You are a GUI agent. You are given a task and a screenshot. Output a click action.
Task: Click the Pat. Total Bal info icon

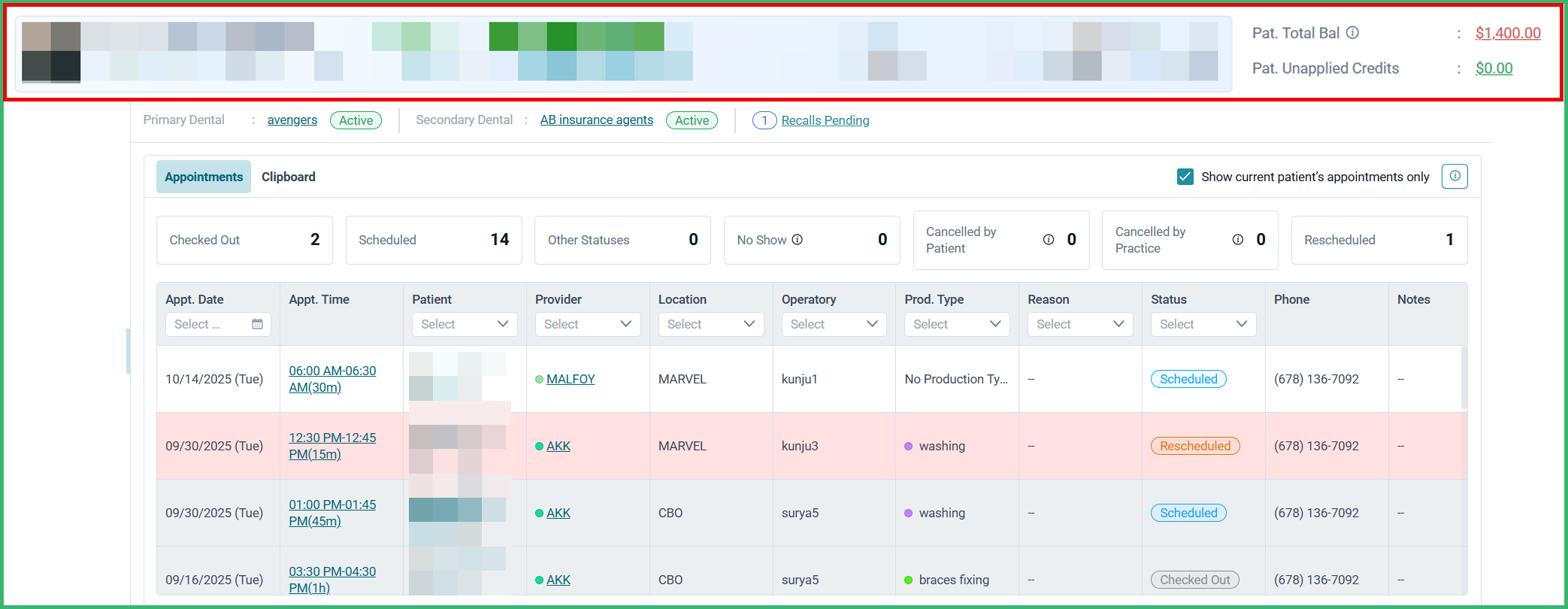1352,32
